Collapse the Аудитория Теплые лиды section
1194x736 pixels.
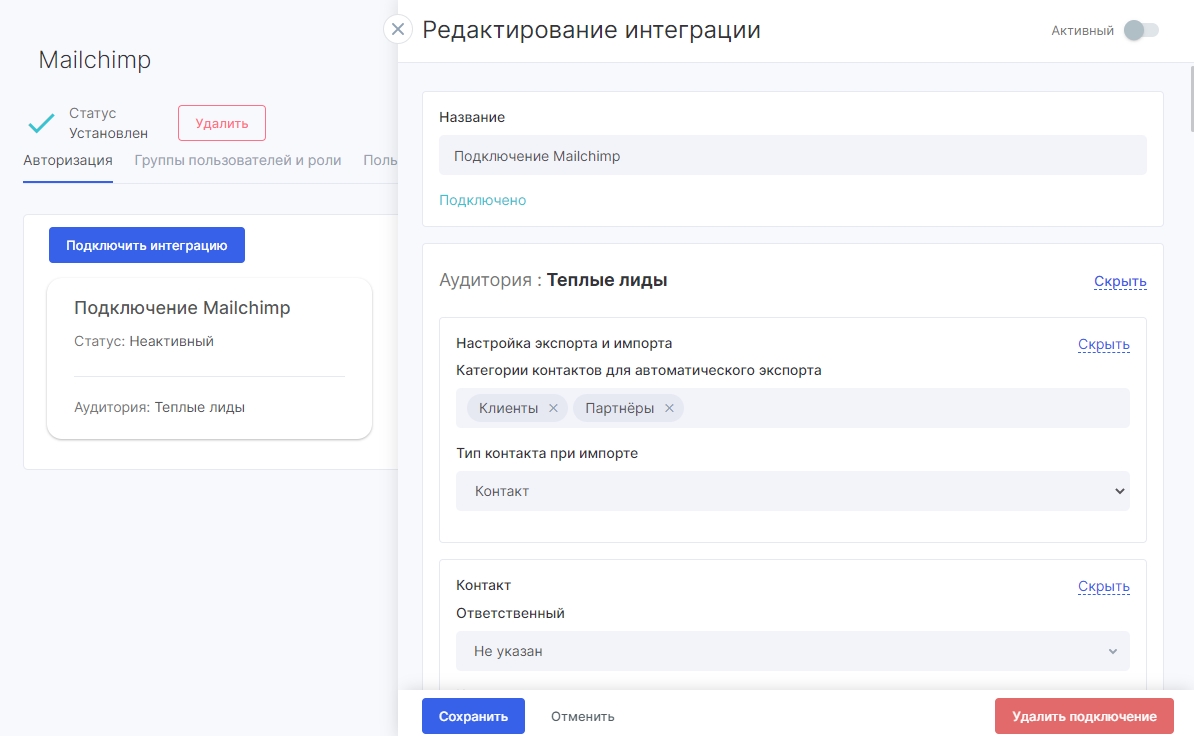[x=1119, y=281]
